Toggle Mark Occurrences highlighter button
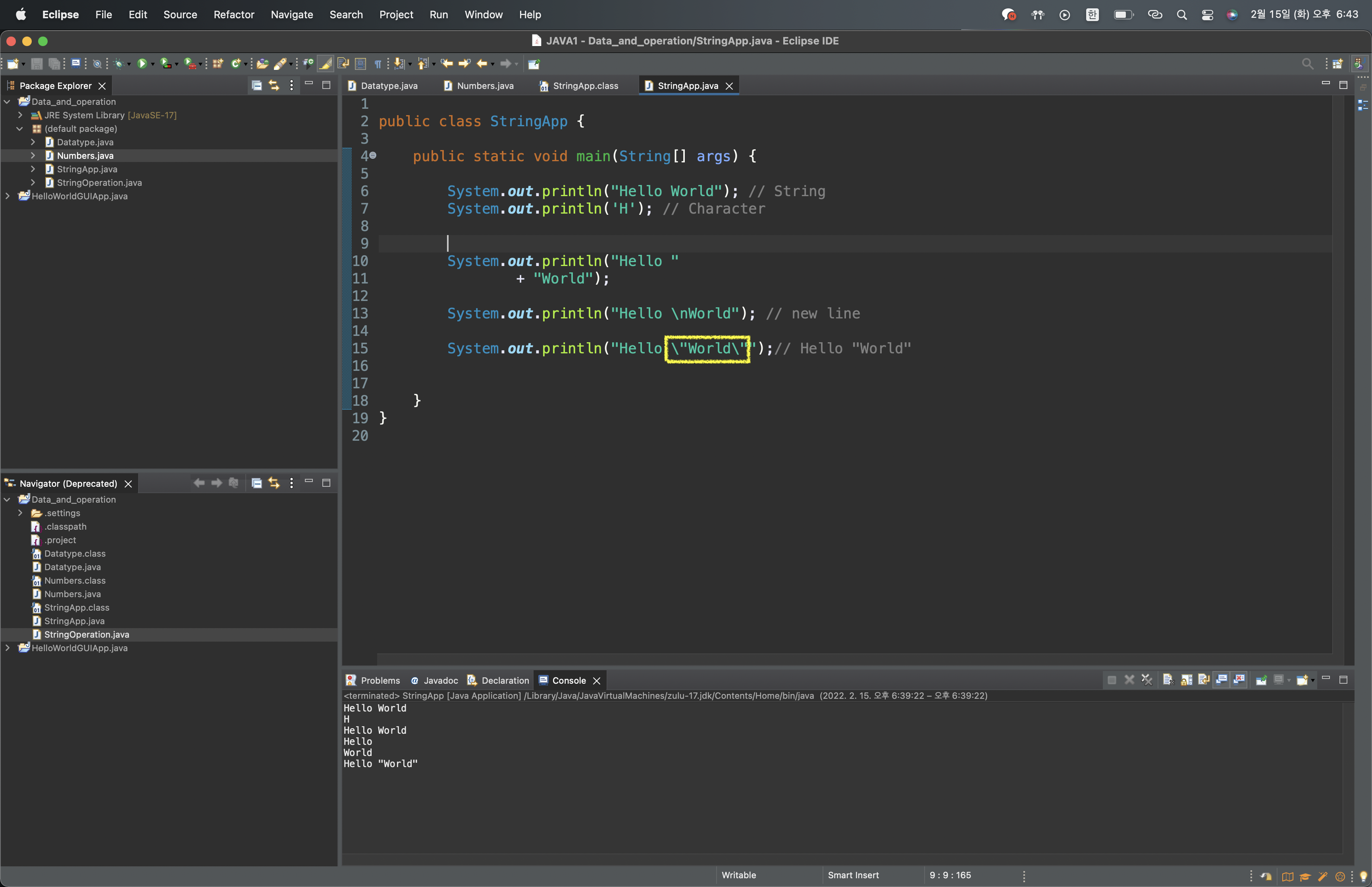The width and height of the screenshot is (1372, 887). pos(325,64)
